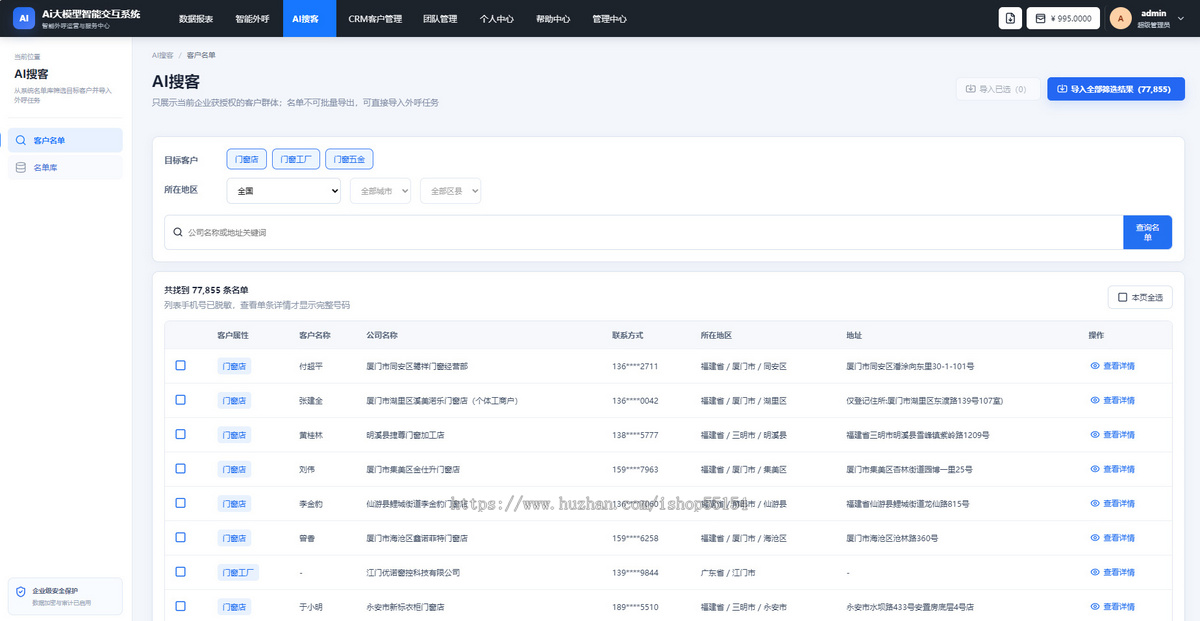Select the 门窗工厂 target customer filter
Image resolution: width=1200 pixels, height=621 pixels.
[296, 160]
